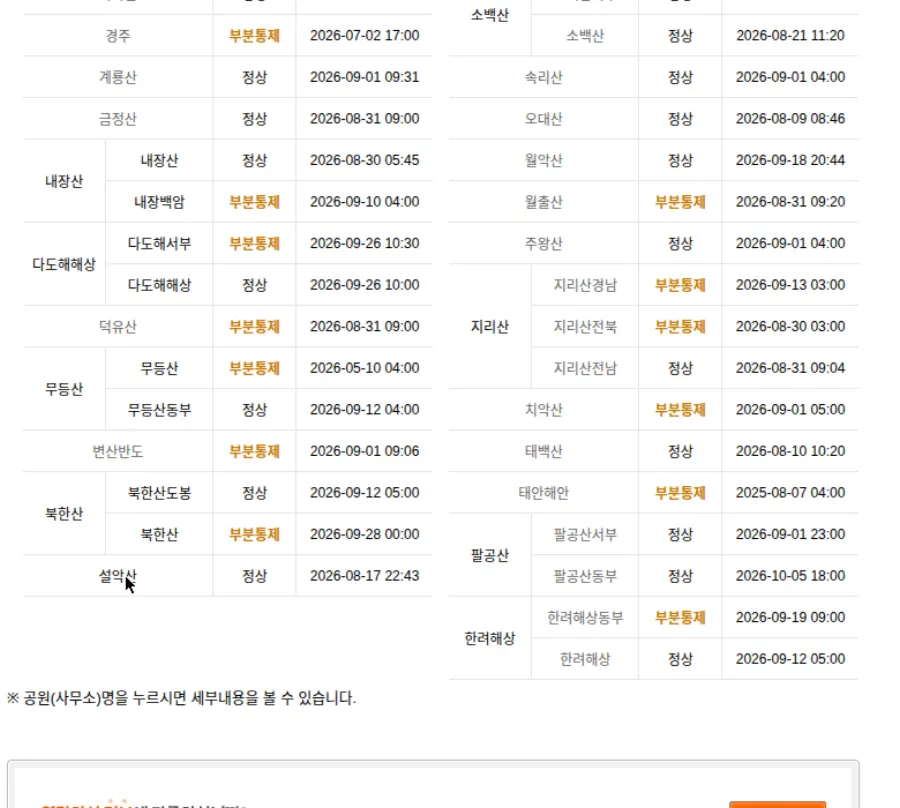Viewport: 900px width, 808px height.
Task: Click the 설악산 park name
Action: [118, 576]
